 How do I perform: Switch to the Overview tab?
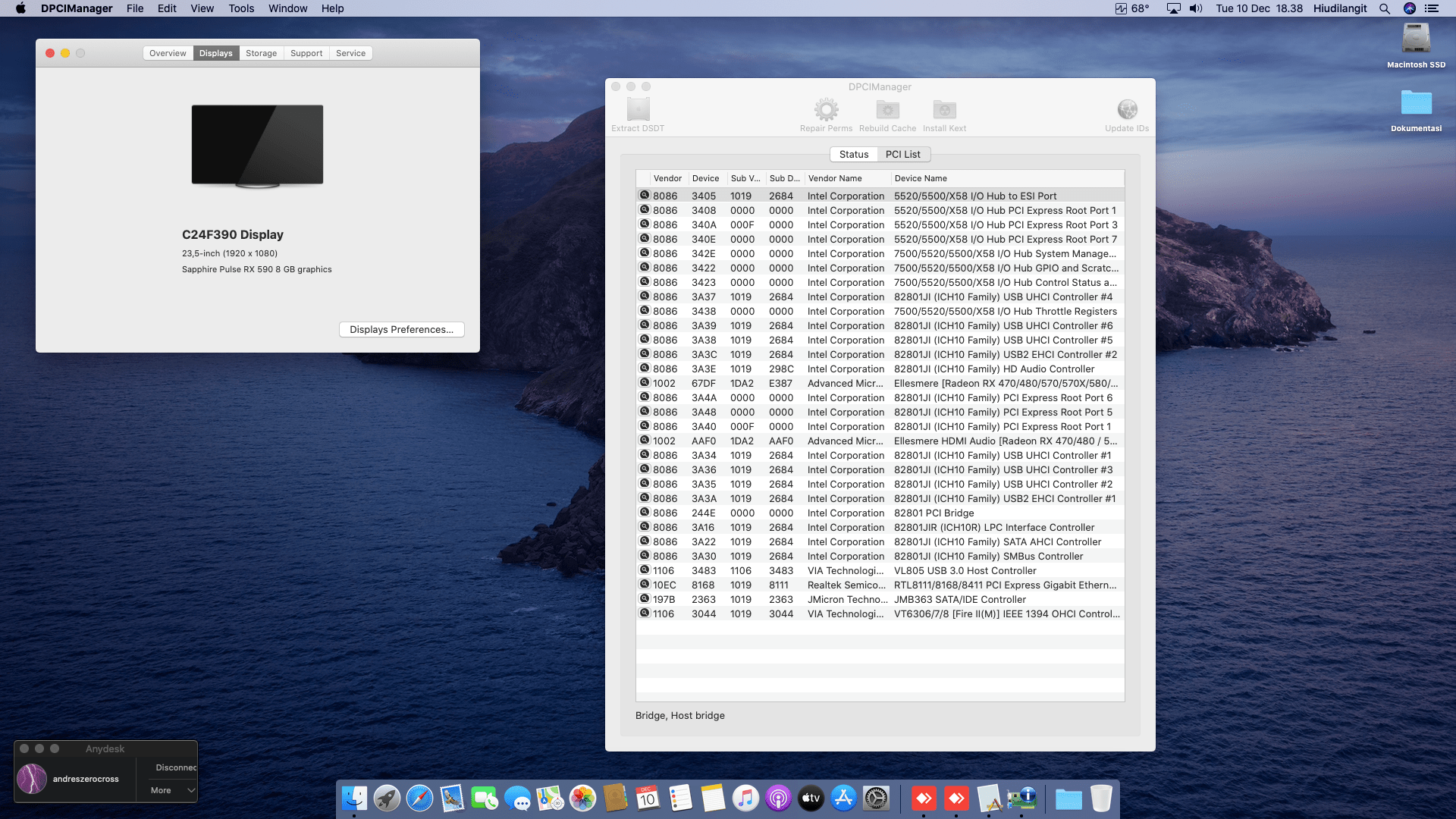click(168, 53)
